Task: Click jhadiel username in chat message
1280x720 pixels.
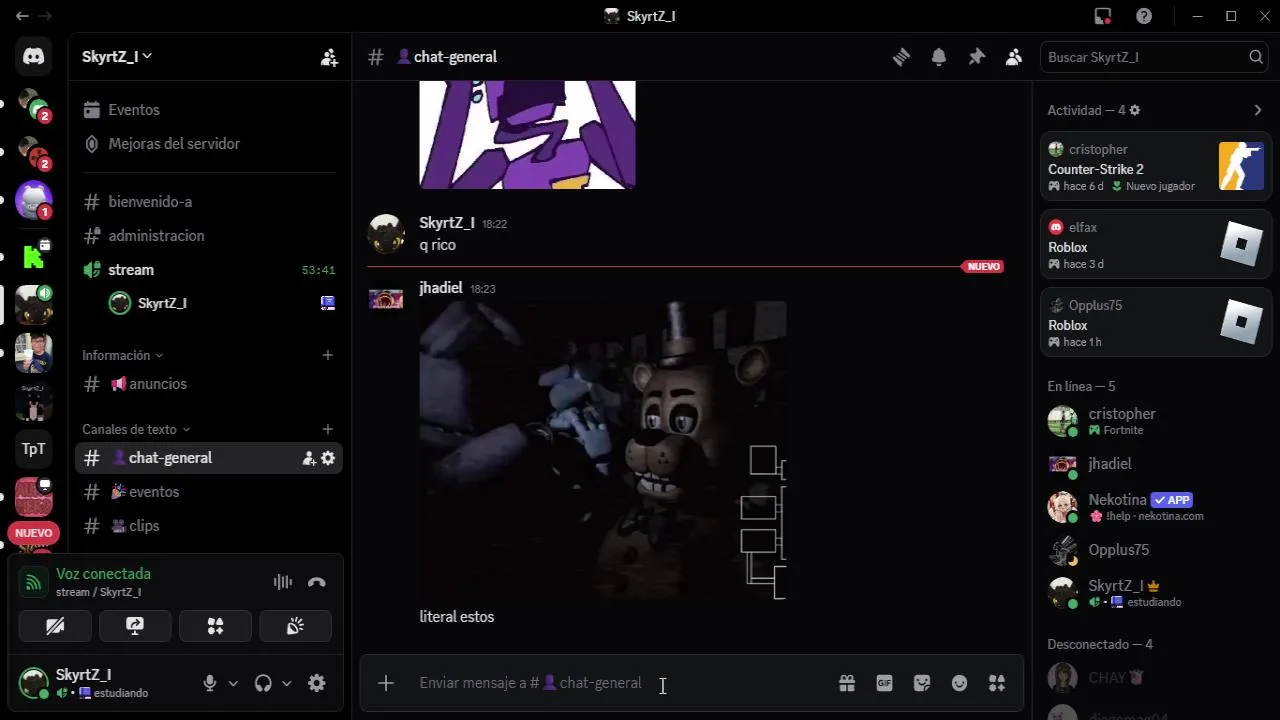Action: point(441,288)
